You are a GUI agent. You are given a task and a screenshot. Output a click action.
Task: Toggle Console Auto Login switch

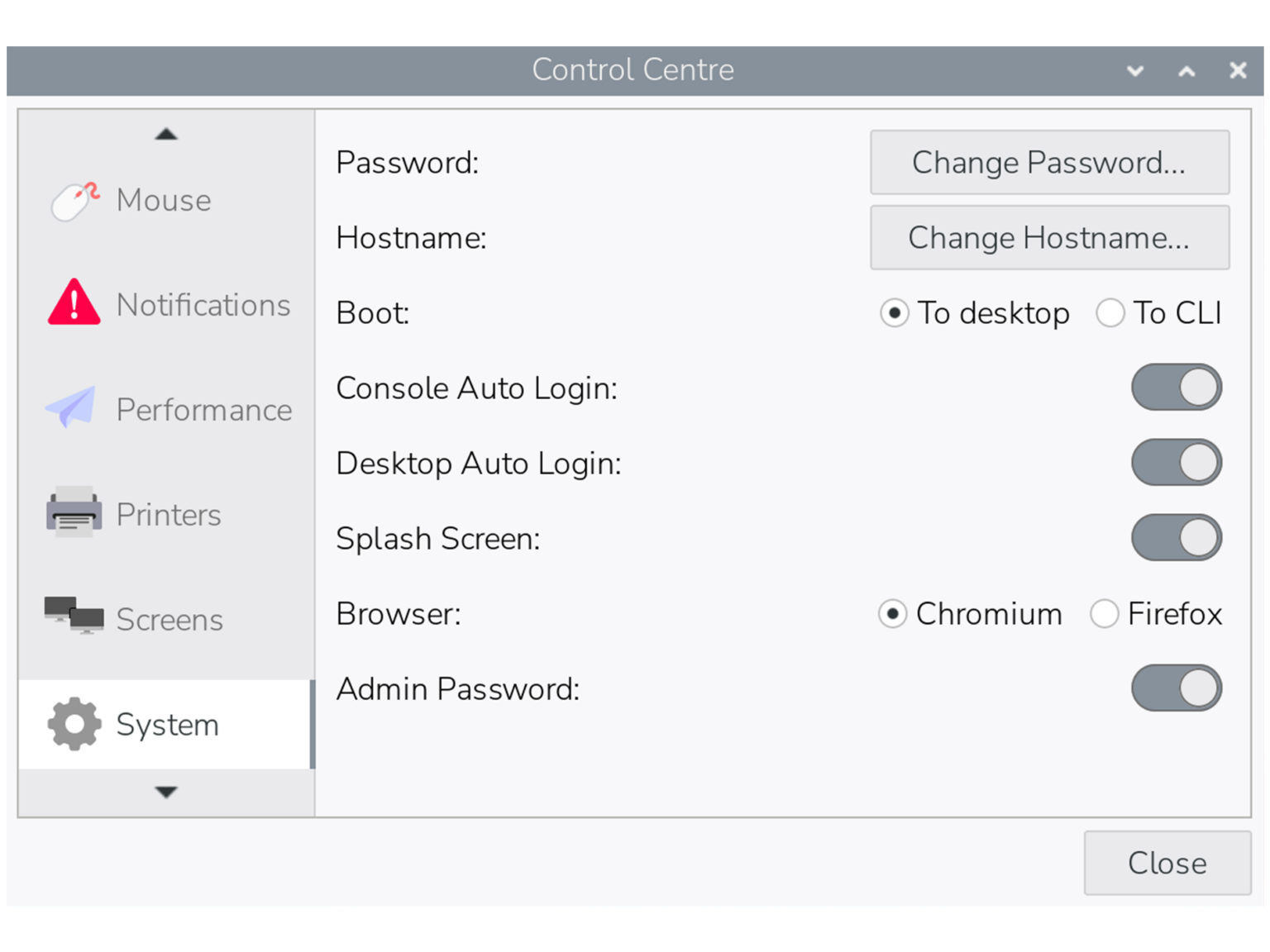(1176, 388)
